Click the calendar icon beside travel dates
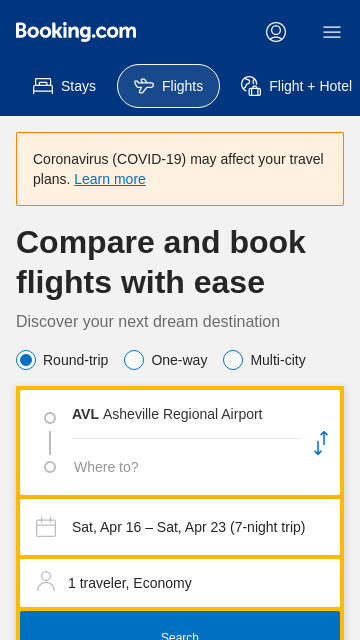Screen dimensions: 360x640 [46, 527]
